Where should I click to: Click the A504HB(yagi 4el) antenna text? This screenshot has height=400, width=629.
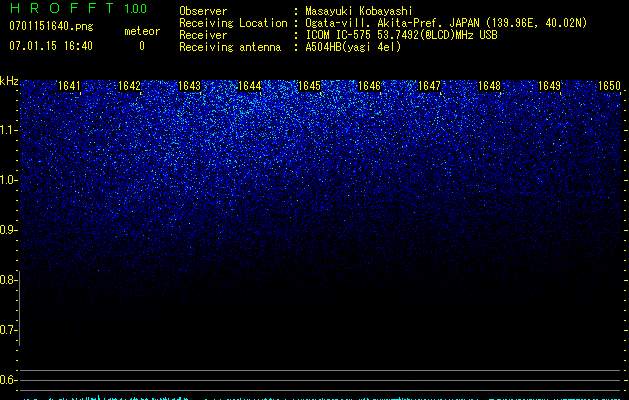pyautogui.click(x=353, y=47)
